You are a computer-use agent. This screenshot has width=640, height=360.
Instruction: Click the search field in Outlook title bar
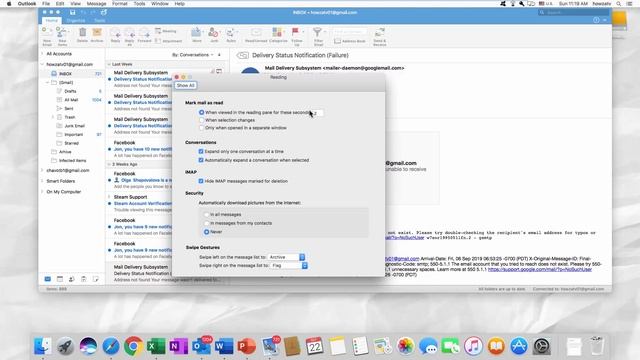coord(573,13)
